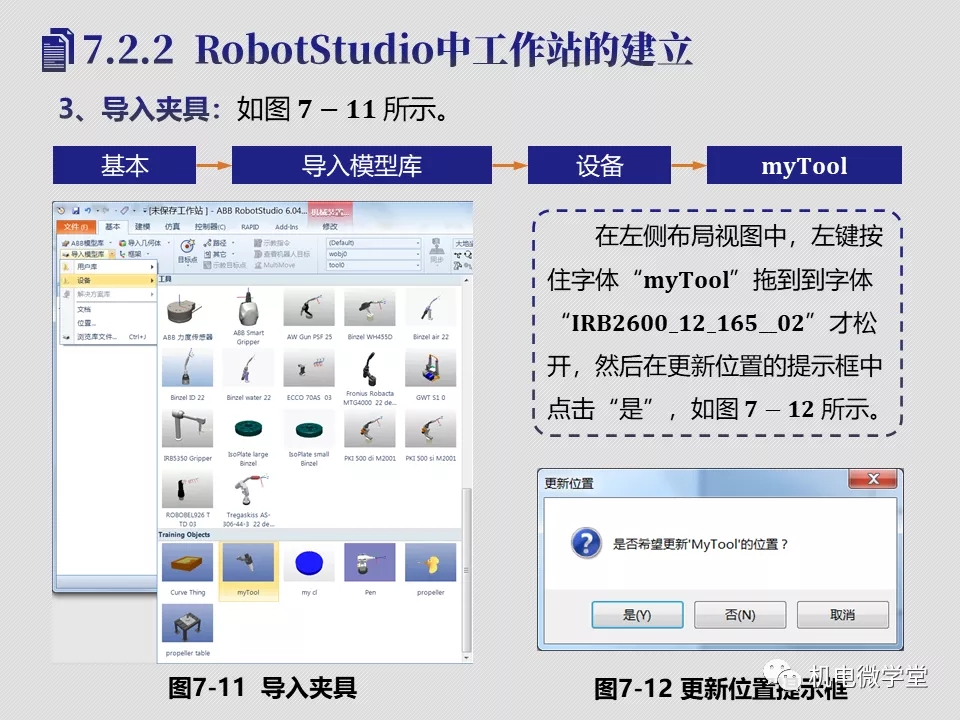
Task: Click the 示教目标点 button
Action: (x=224, y=265)
